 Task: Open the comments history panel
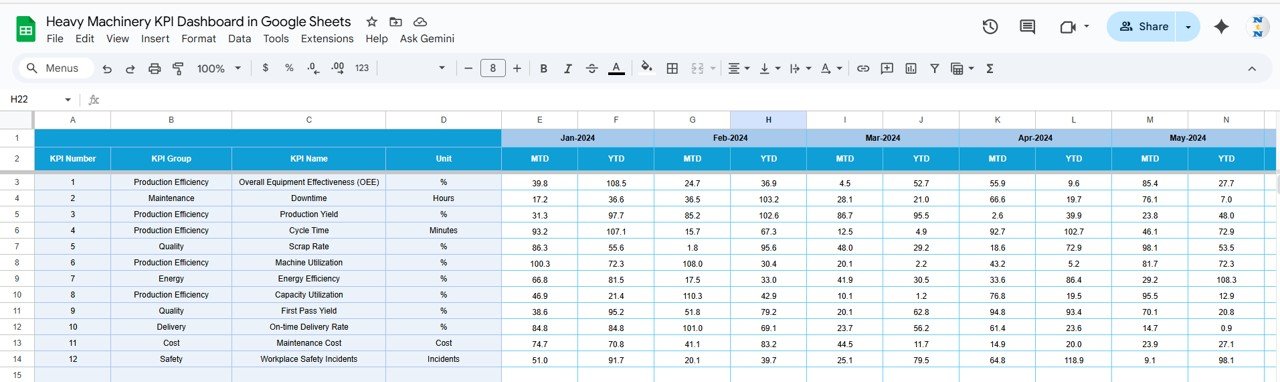(1027, 27)
